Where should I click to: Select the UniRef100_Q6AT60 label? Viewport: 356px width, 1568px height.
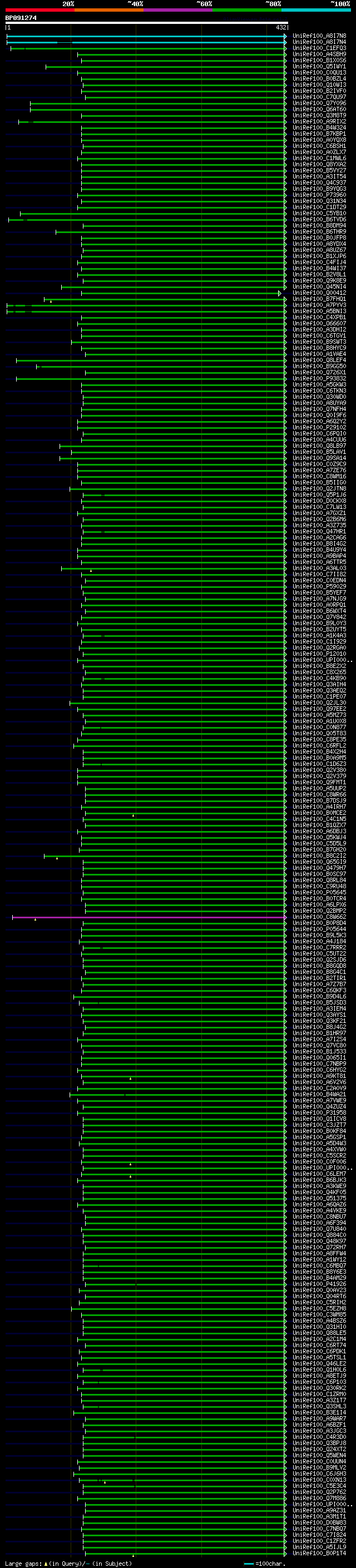point(319,110)
